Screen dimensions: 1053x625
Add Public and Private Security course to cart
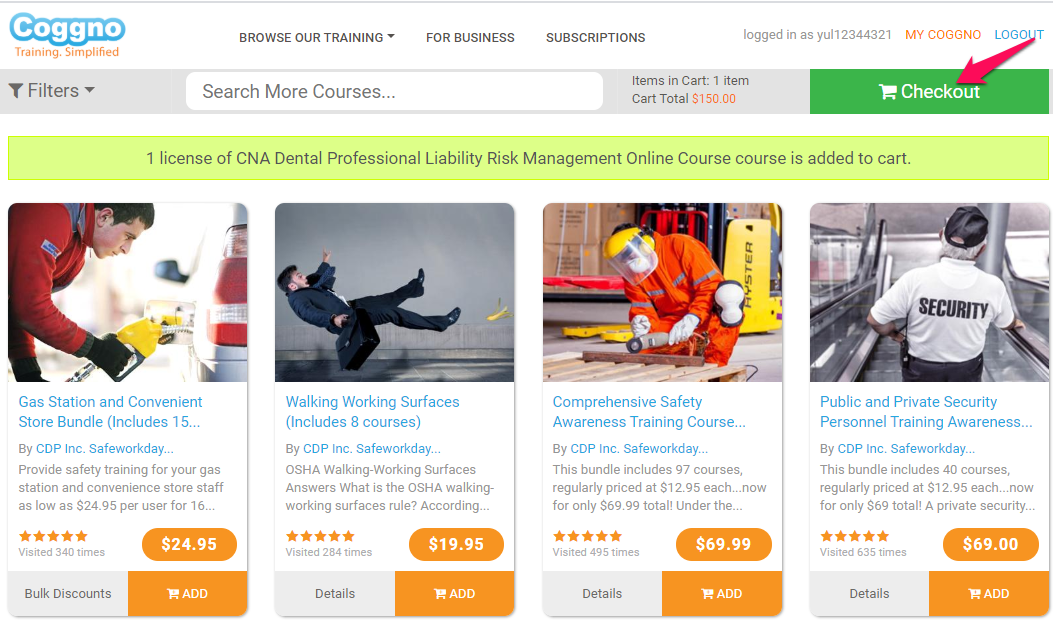pos(989,593)
